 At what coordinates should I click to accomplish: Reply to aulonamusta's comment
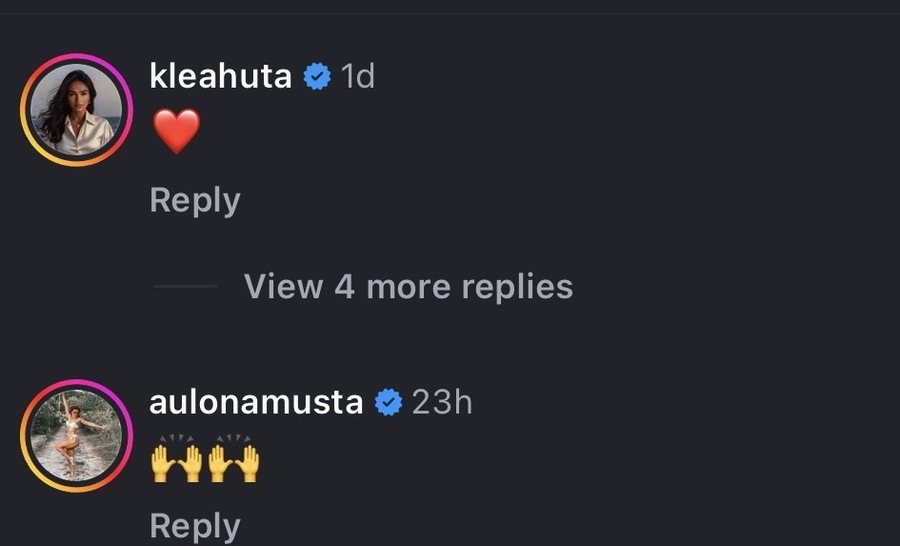195,526
